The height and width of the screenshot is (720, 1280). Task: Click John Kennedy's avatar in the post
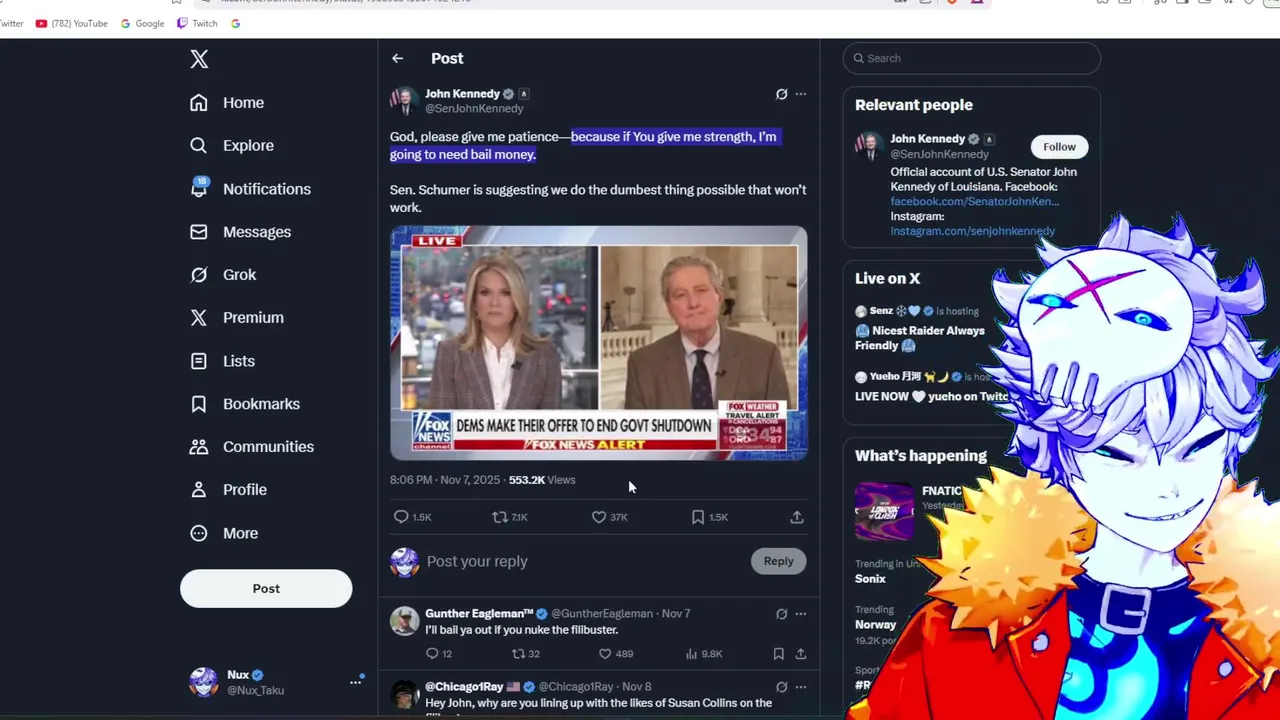click(x=404, y=100)
